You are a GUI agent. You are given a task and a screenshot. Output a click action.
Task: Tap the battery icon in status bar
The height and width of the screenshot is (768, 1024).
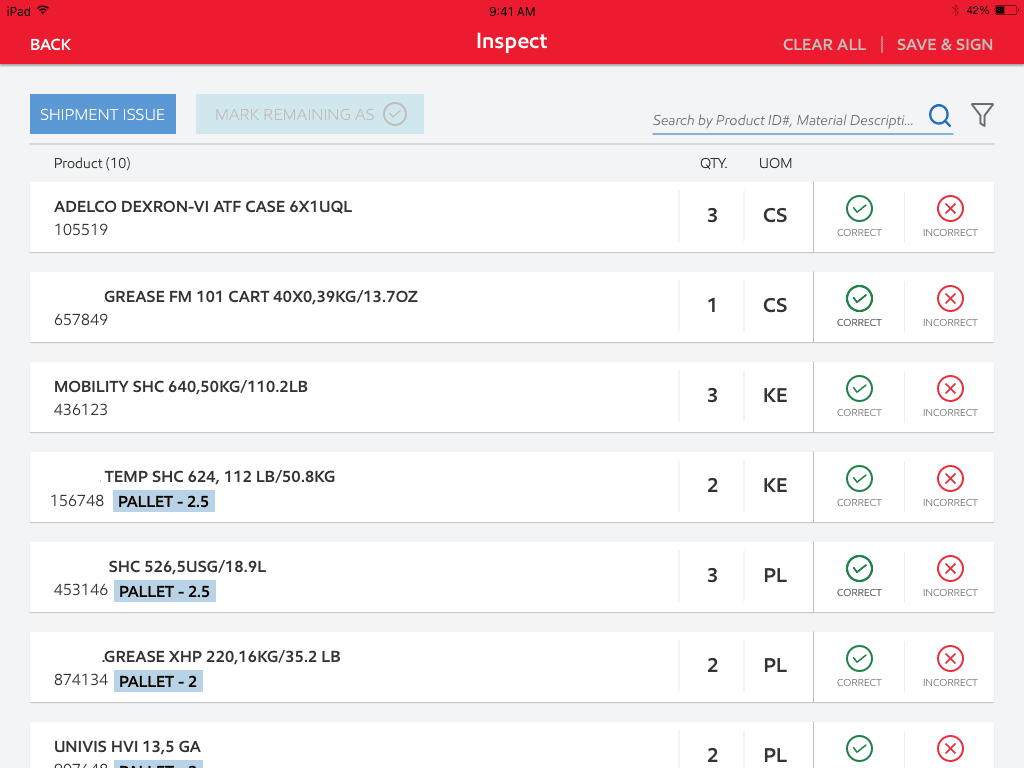[x=1006, y=10]
